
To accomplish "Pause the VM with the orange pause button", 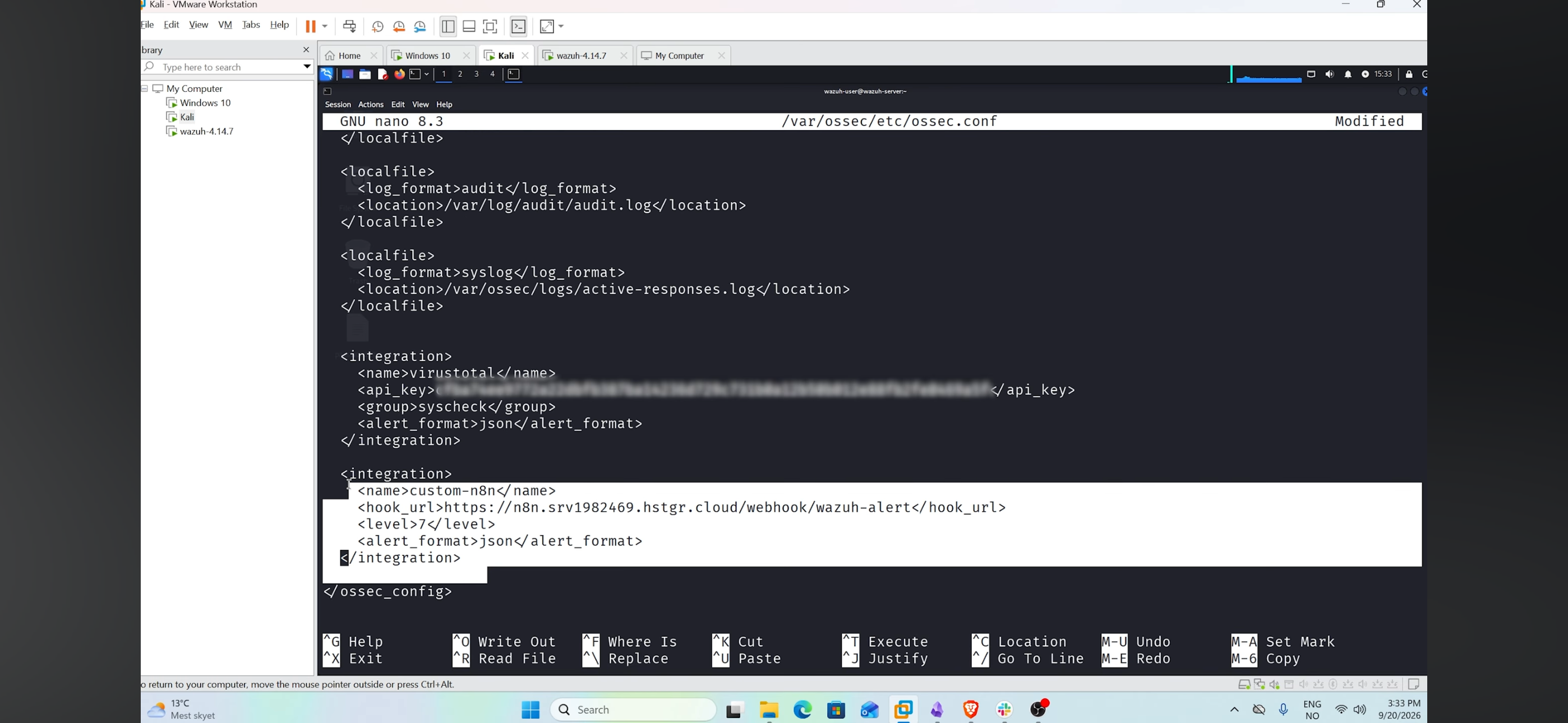I will click(311, 26).
